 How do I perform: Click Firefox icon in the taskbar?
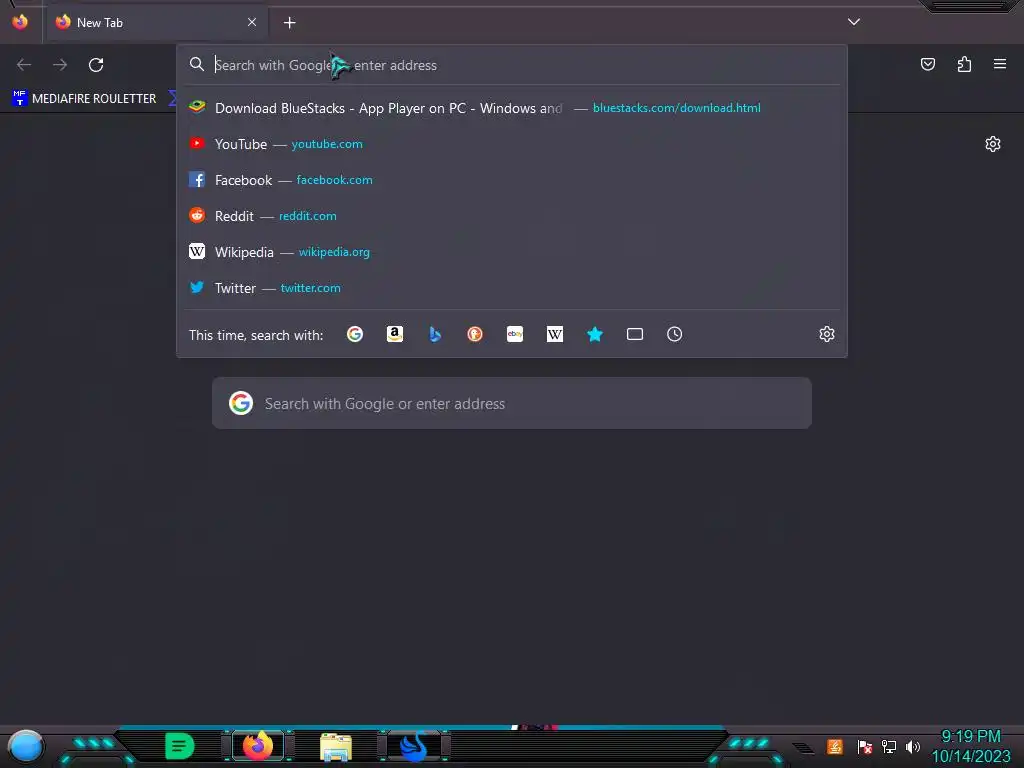coord(258,746)
